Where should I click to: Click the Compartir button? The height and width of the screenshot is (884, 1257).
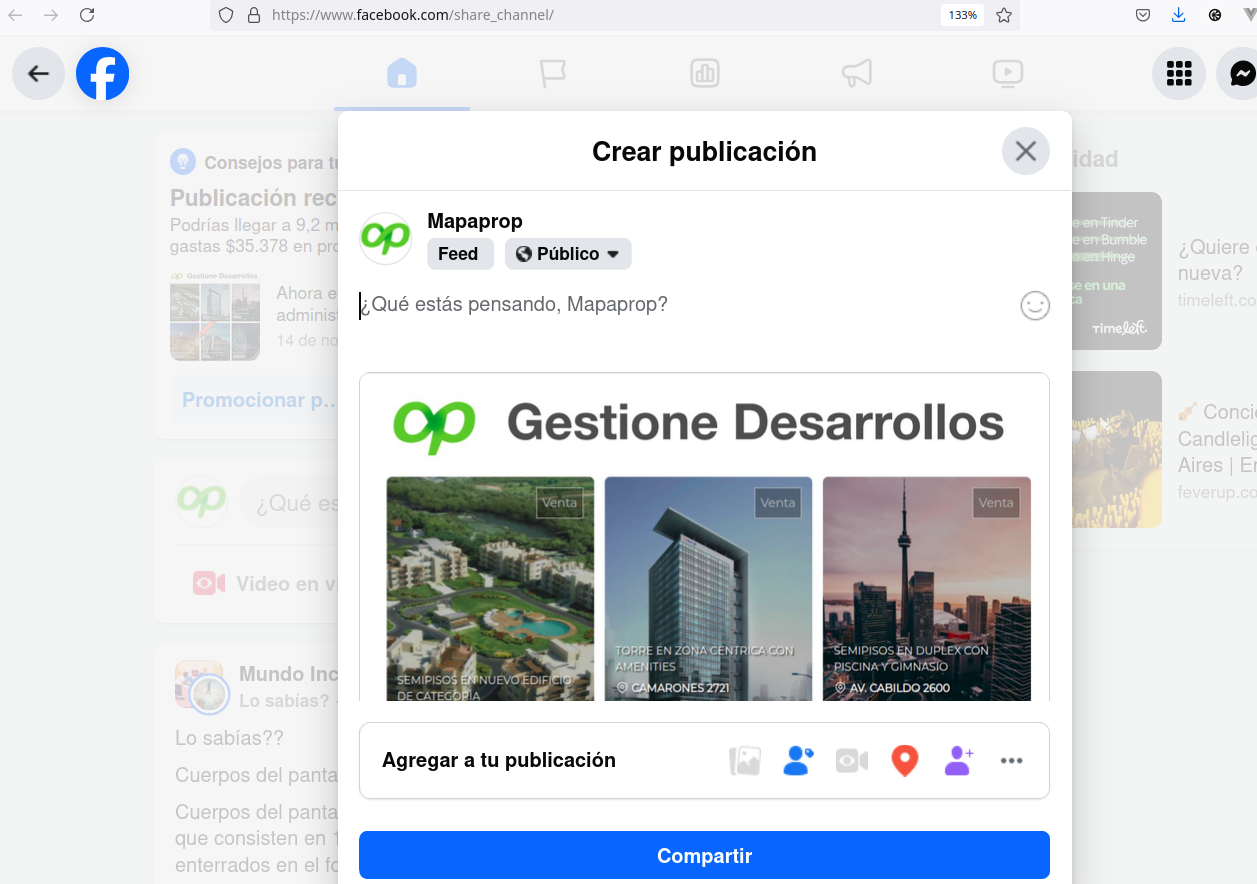(704, 855)
